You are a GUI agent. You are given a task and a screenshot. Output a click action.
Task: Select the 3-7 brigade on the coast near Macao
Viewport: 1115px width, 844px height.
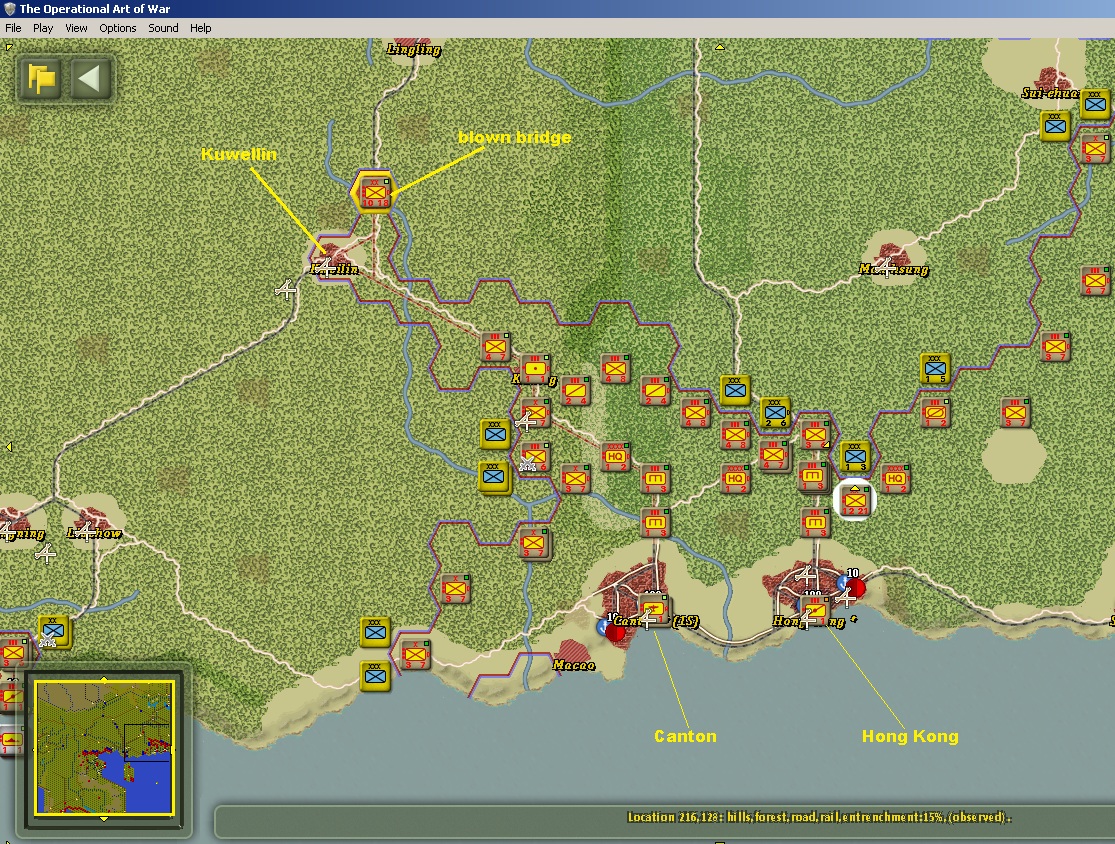click(x=415, y=654)
